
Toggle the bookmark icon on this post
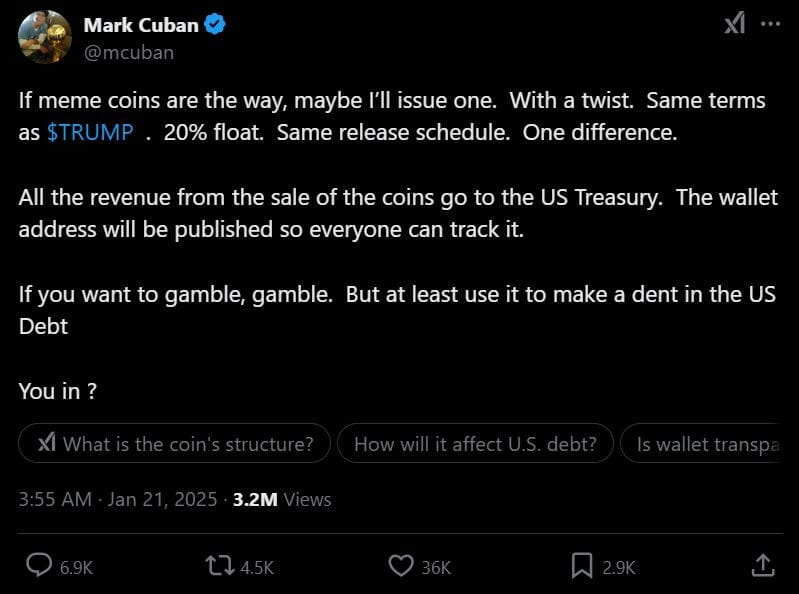(582, 566)
